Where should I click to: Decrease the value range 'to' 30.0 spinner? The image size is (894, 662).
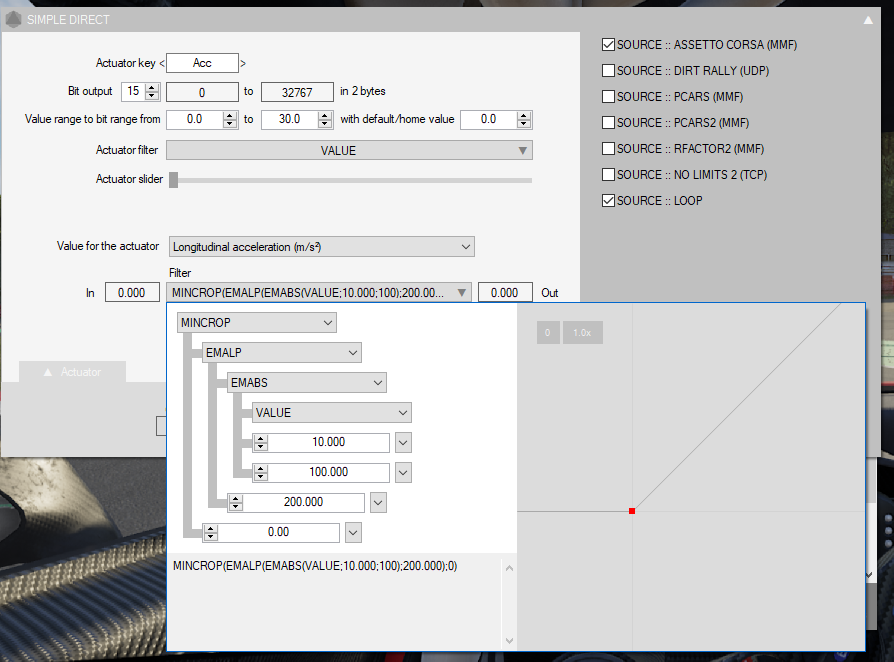point(324,123)
